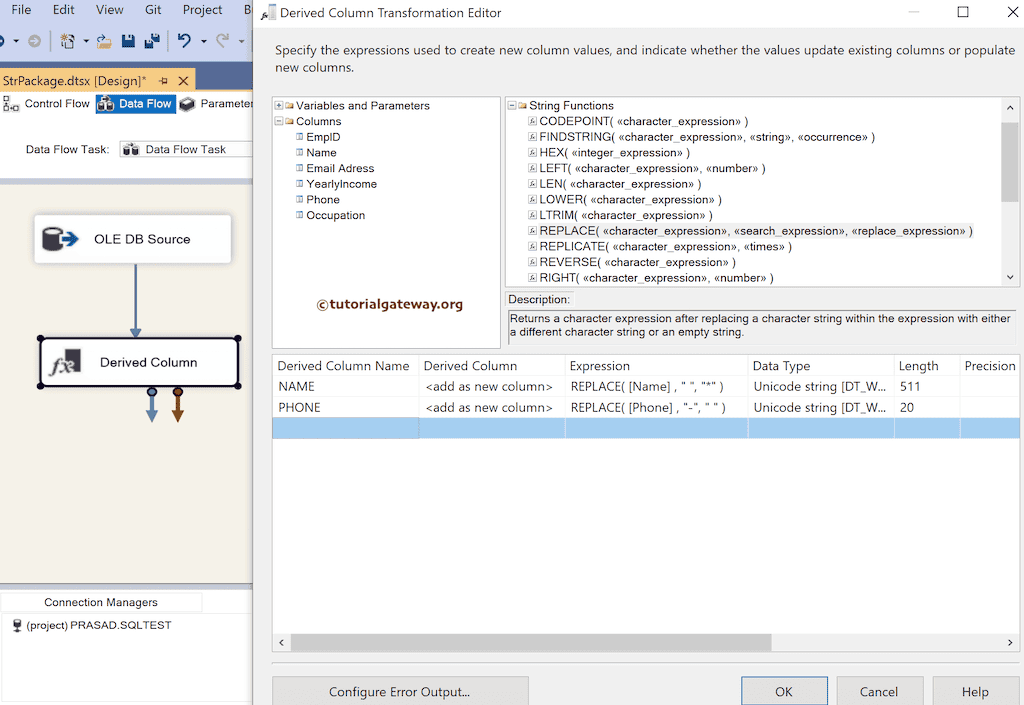The width and height of the screenshot is (1024, 705).
Task: Click the Save toolbar icon
Action: click(x=127, y=40)
